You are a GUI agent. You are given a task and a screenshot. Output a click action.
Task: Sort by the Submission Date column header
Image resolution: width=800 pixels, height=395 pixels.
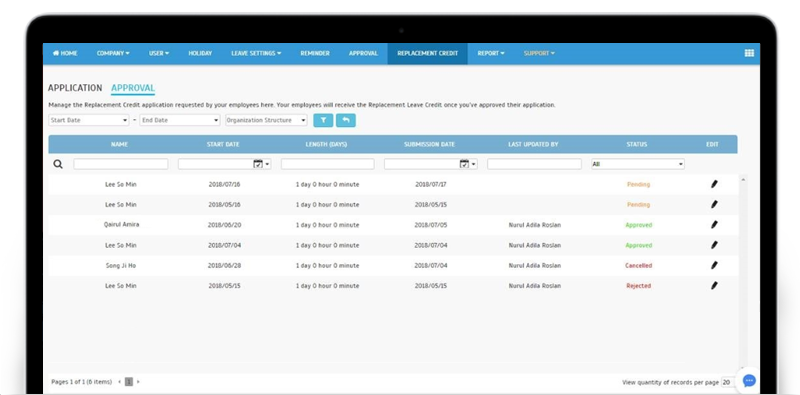pyautogui.click(x=430, y=144)
